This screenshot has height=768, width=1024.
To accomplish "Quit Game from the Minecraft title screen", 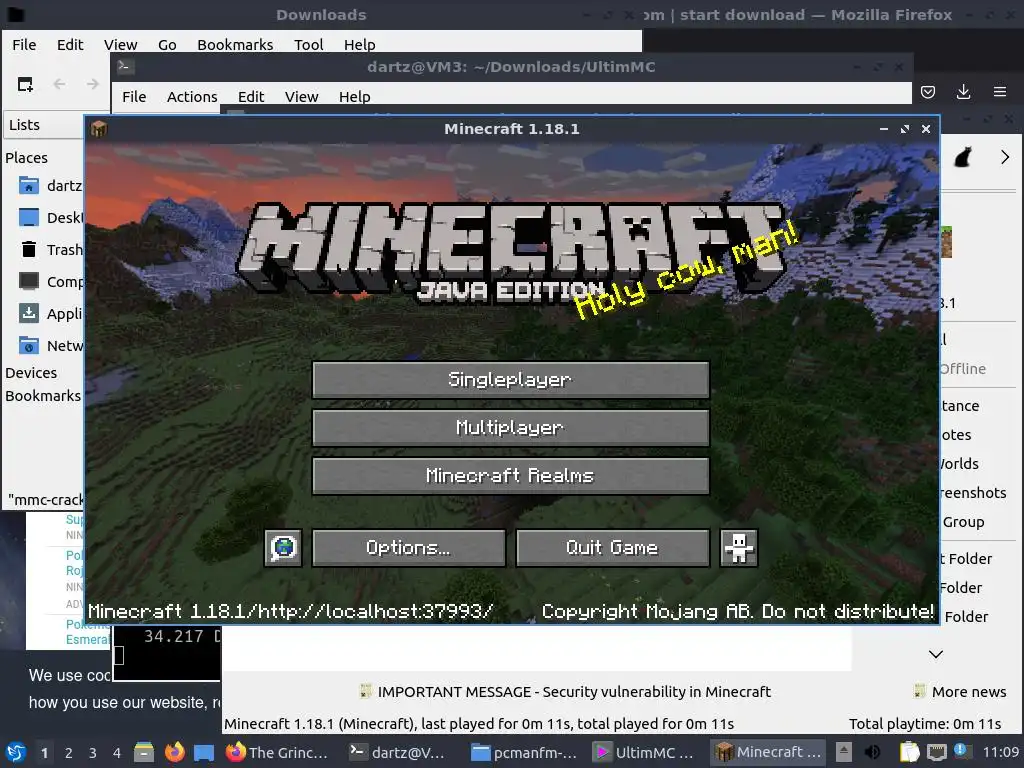I will (x=613, y=547).
